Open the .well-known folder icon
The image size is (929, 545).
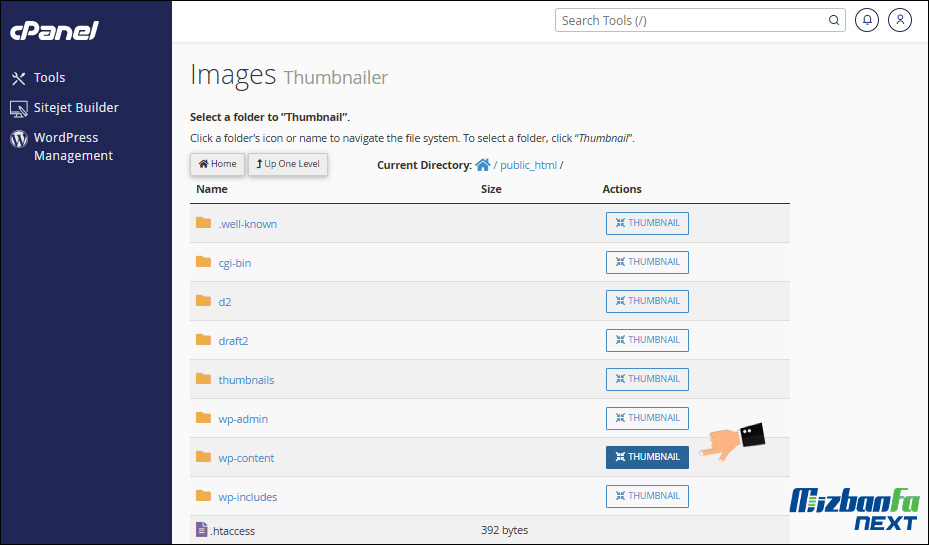pyautogui.click(x=203, y=223)
